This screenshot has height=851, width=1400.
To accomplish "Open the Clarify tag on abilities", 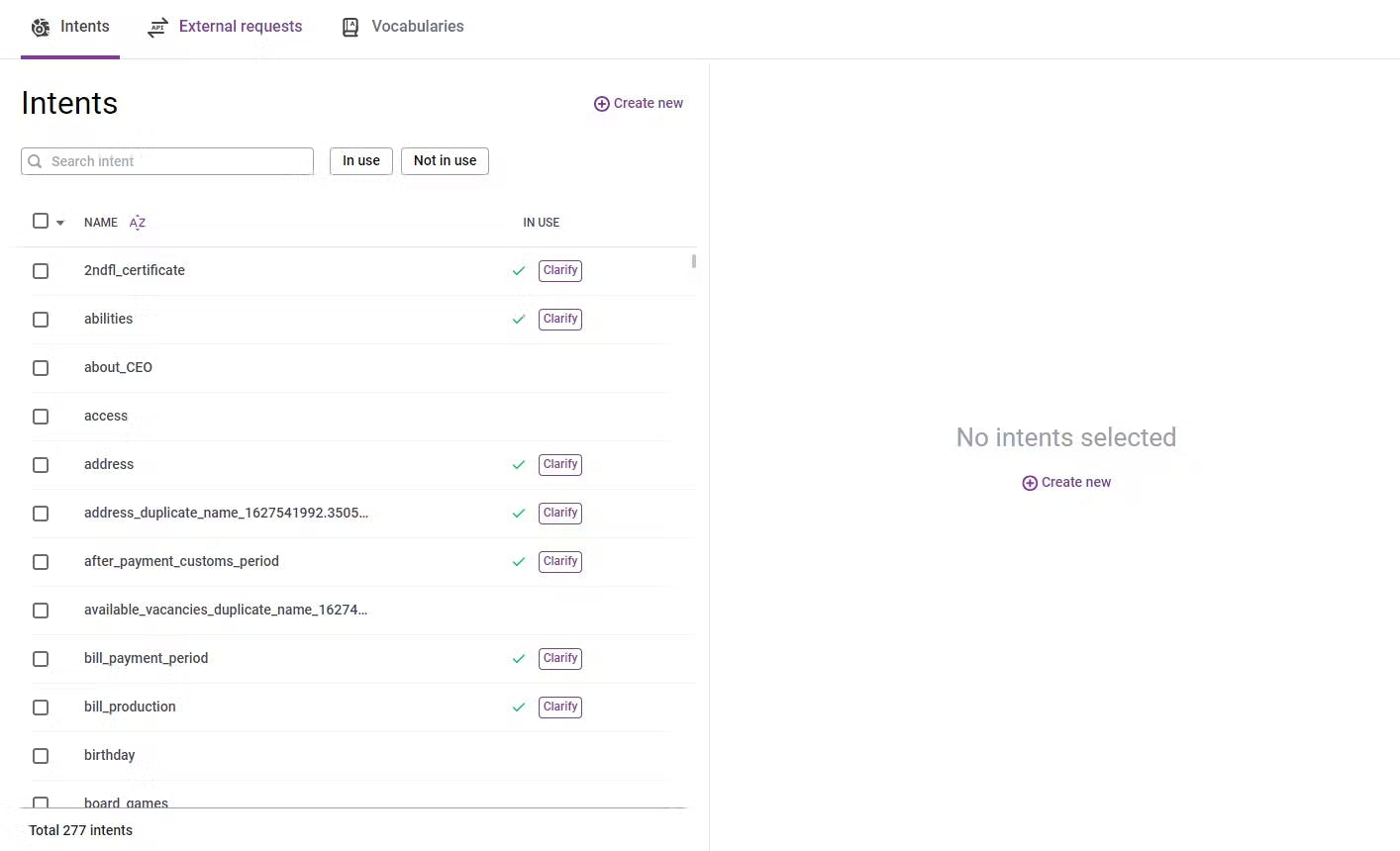I will [560, 319].
